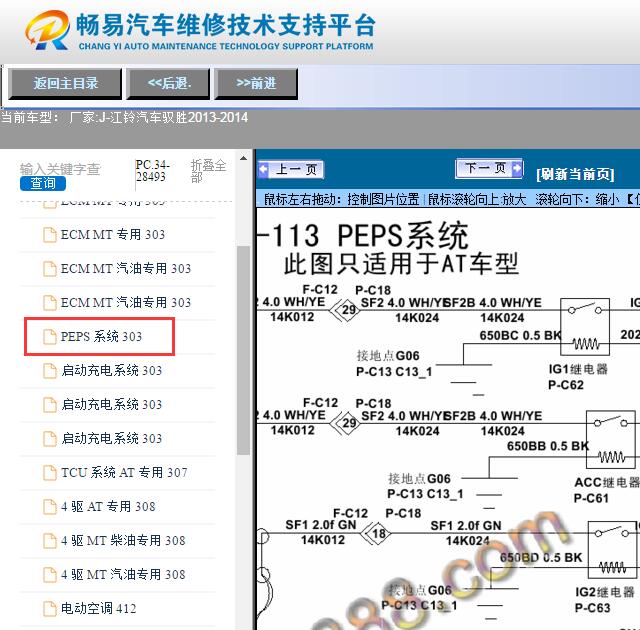
Task: Open the 电动空调 412 tree item
Action: (98, 608)
